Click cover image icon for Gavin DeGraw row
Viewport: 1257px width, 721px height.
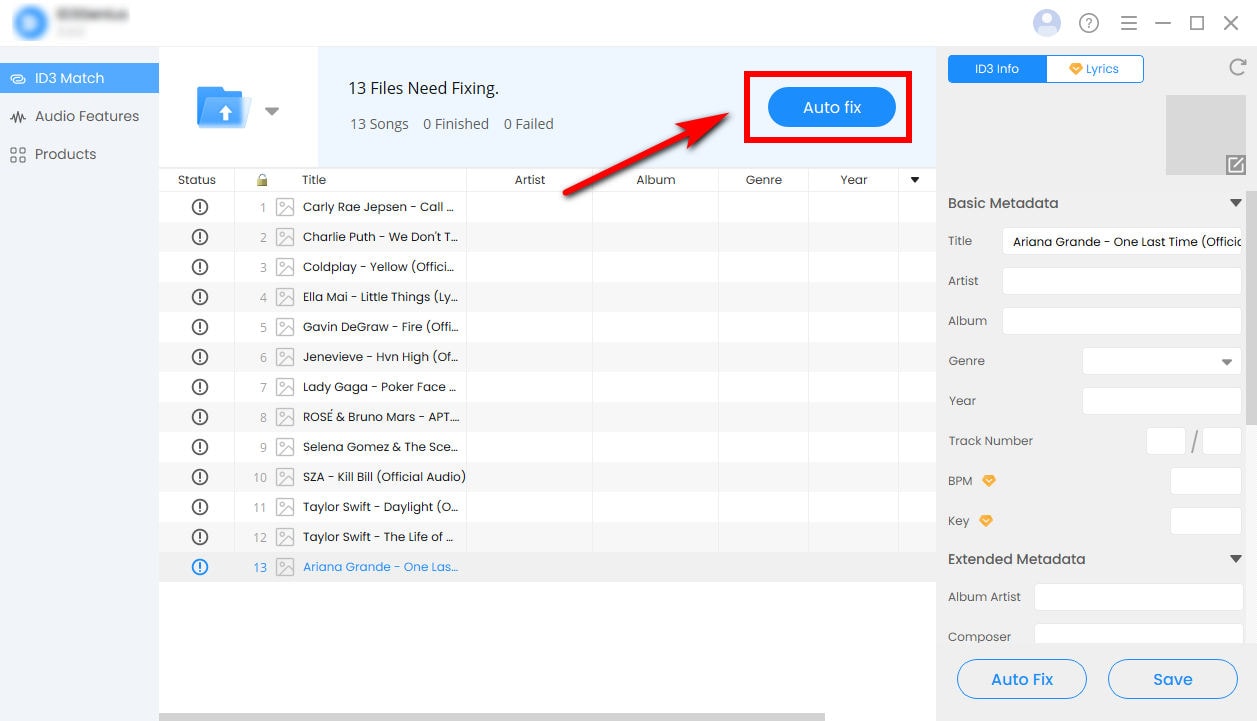click(285, 327)
